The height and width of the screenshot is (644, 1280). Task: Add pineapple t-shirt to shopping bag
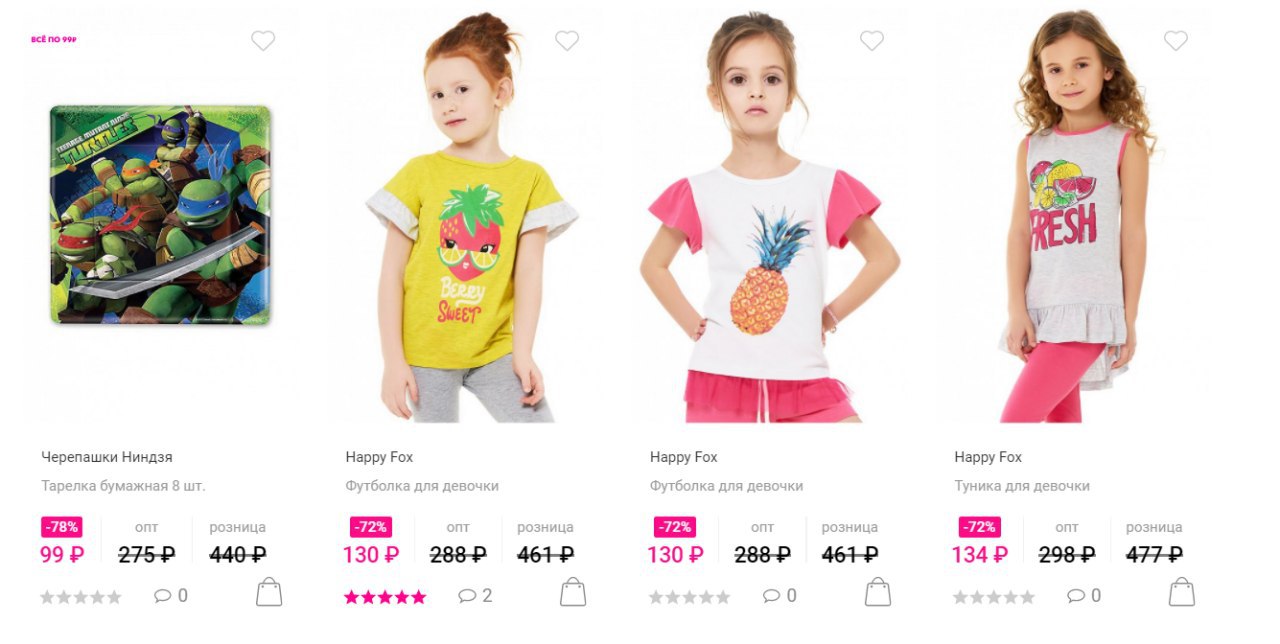point(878,592)
